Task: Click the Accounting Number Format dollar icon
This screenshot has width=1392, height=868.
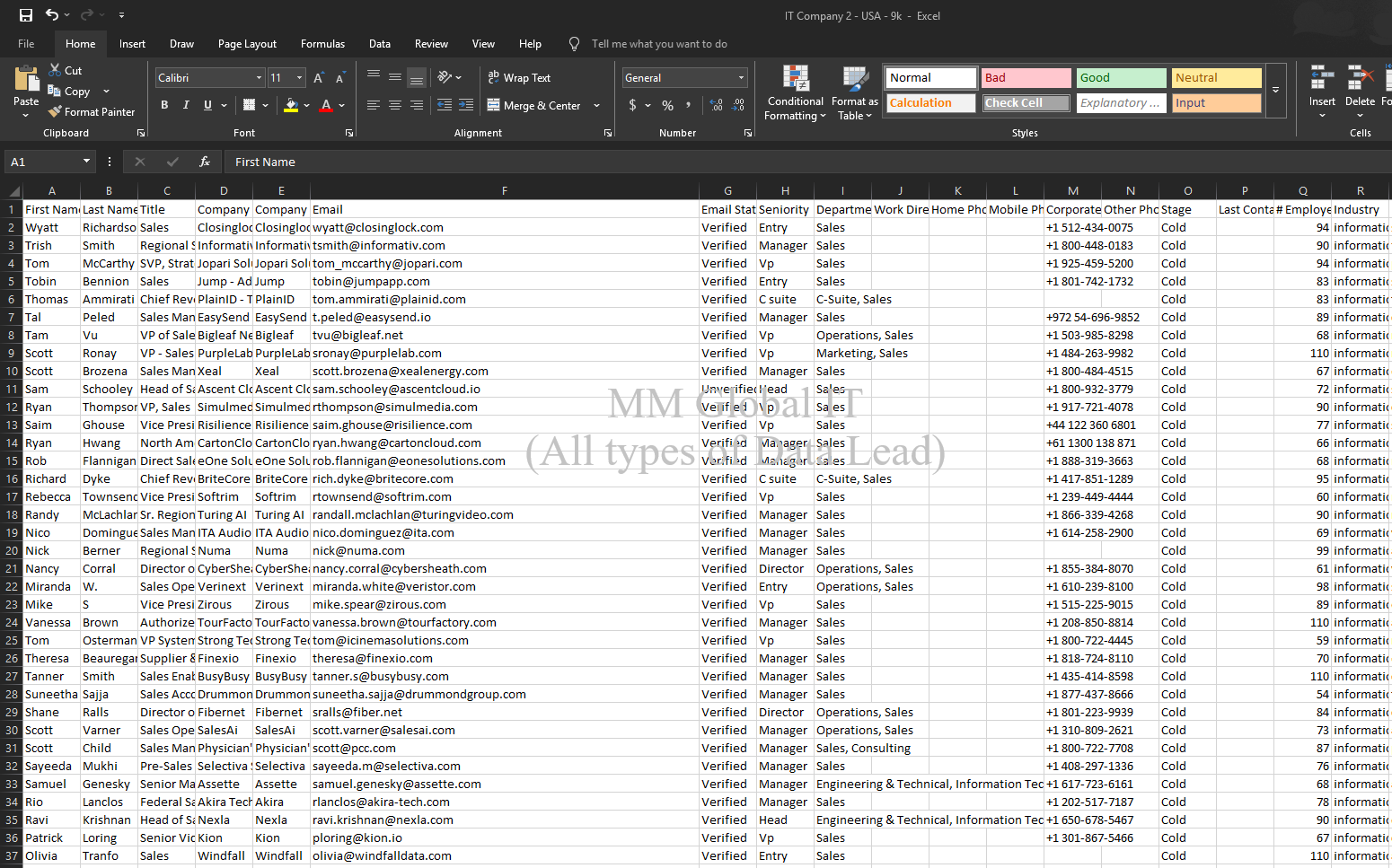Action: tap(632, 105)
